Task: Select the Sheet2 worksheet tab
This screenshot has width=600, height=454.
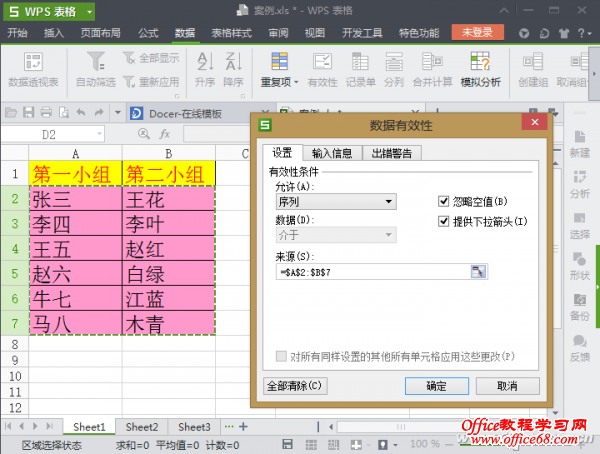Action: point(142,426)
